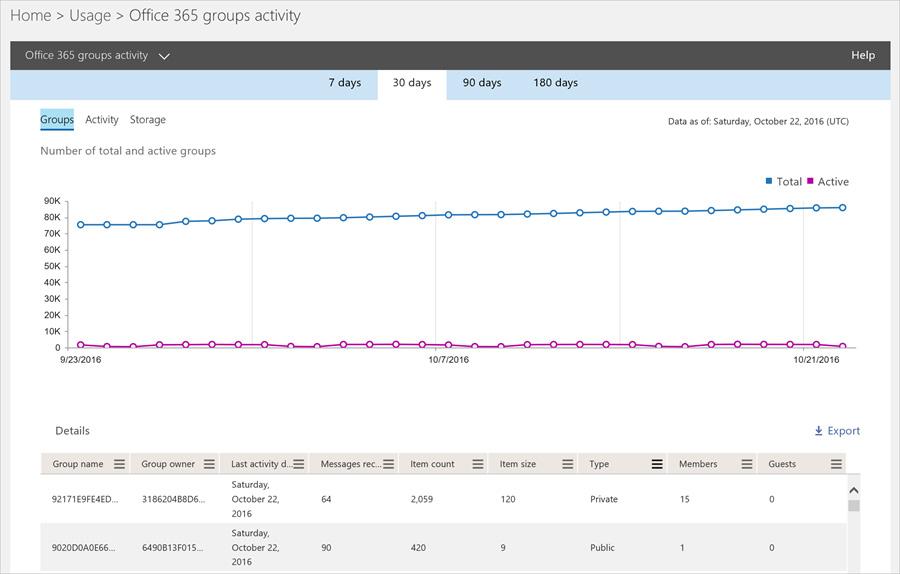Sort by Item size column header
Screen dimensions: 900x574
coord(518,464)
